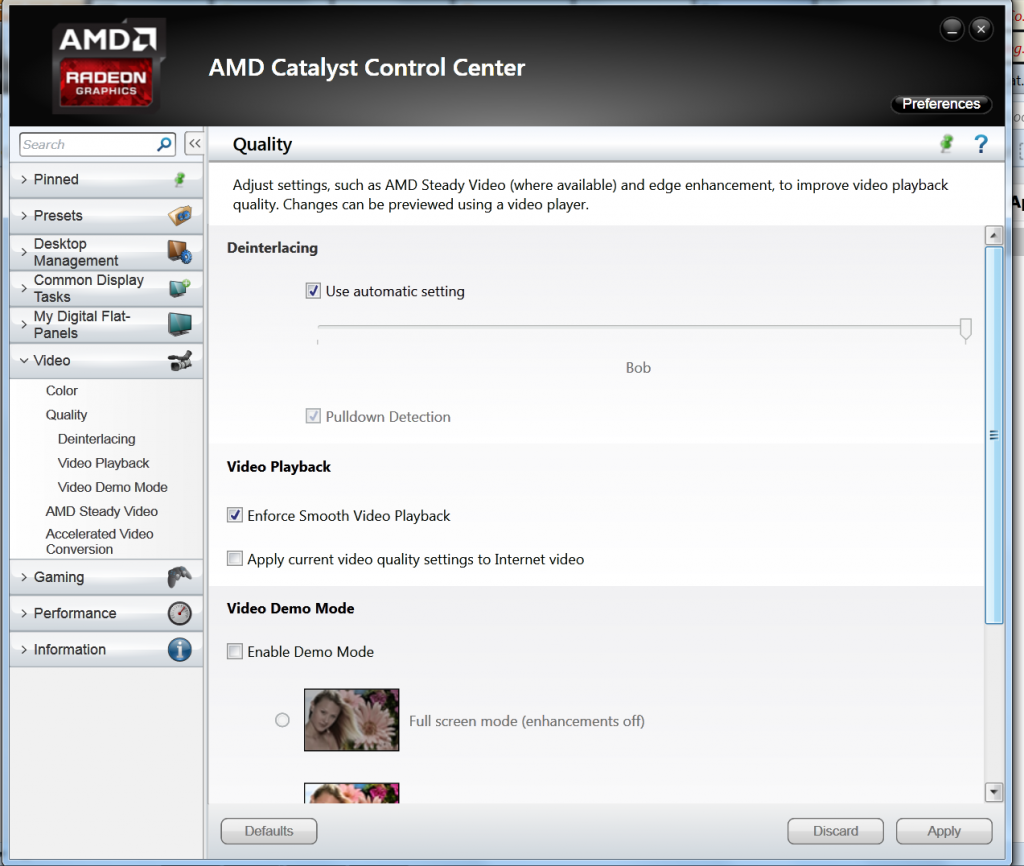The width and height of the screenshot is (1024, 866).
Task: Open help with the question mark icon
Action: pos(981,144)
